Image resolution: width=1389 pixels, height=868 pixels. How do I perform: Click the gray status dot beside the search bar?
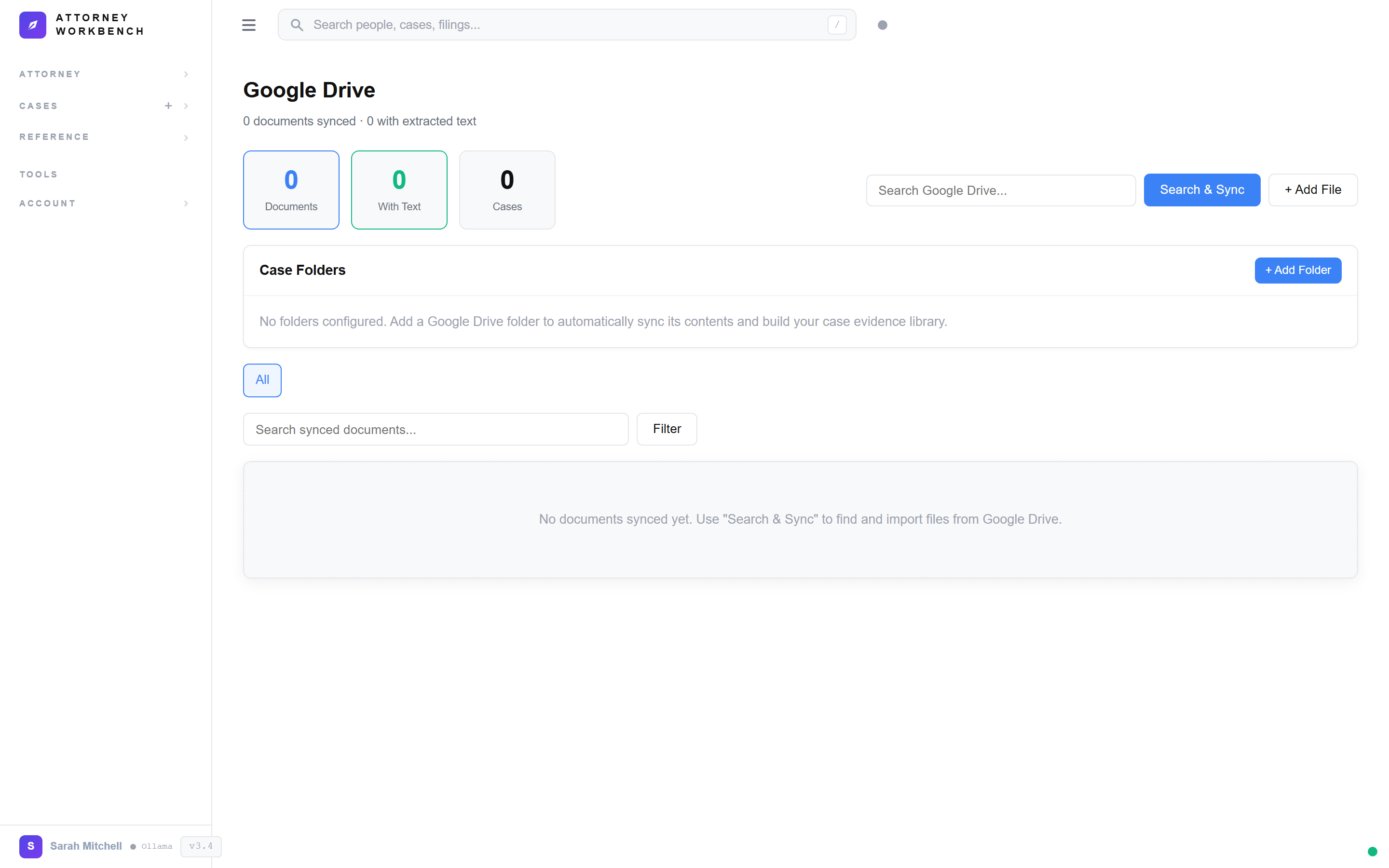click(883, 25)
